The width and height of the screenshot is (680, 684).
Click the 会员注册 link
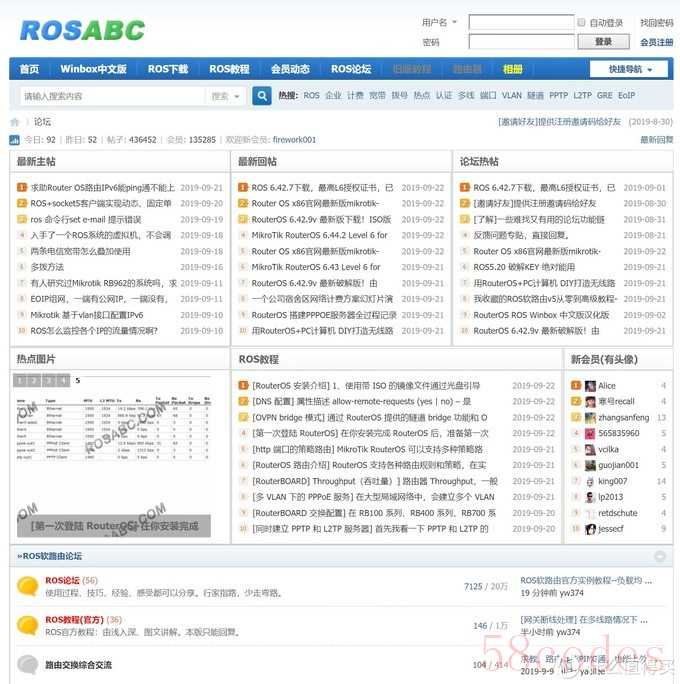657,42
